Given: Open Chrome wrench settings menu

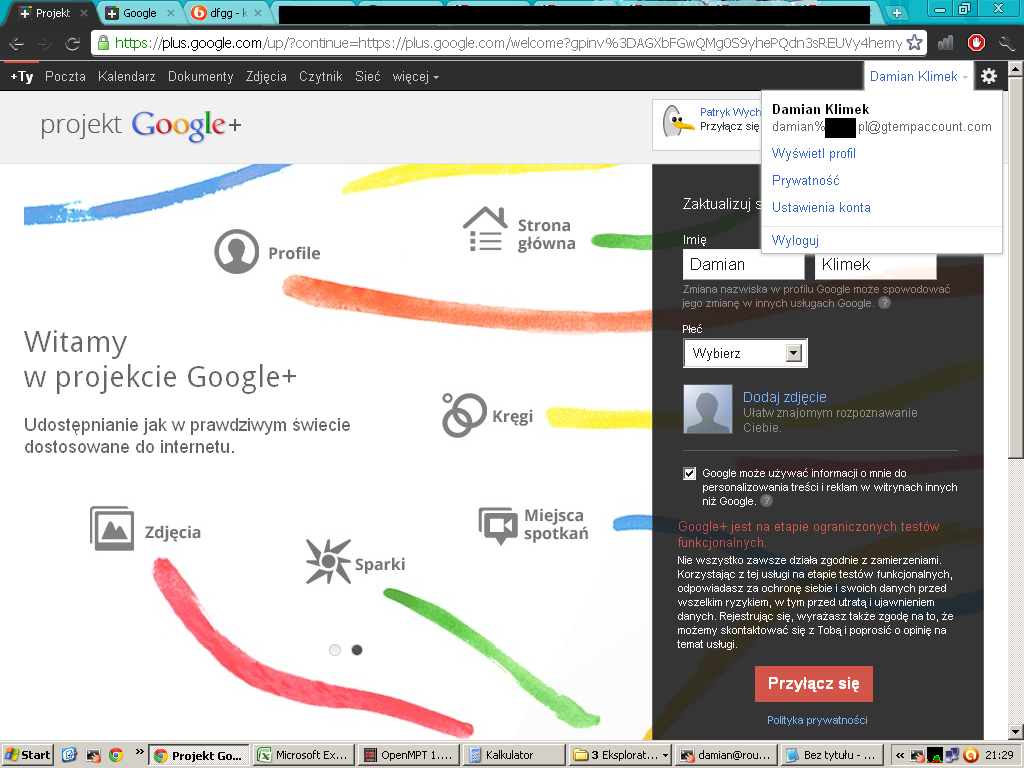Looking at the screenshot, I should [1006, 43].
